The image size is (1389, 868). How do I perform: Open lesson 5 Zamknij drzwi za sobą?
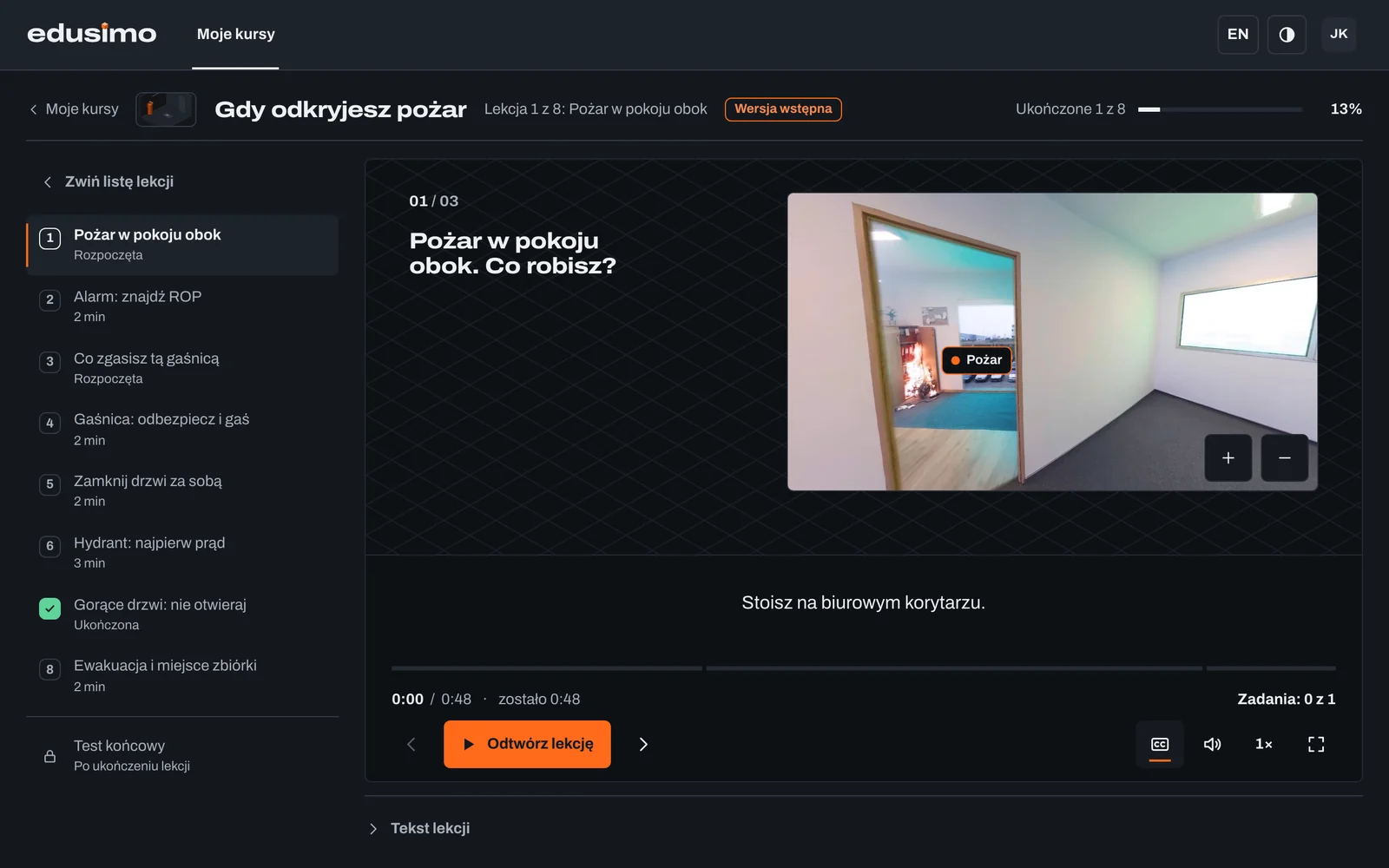click(182, 491)
